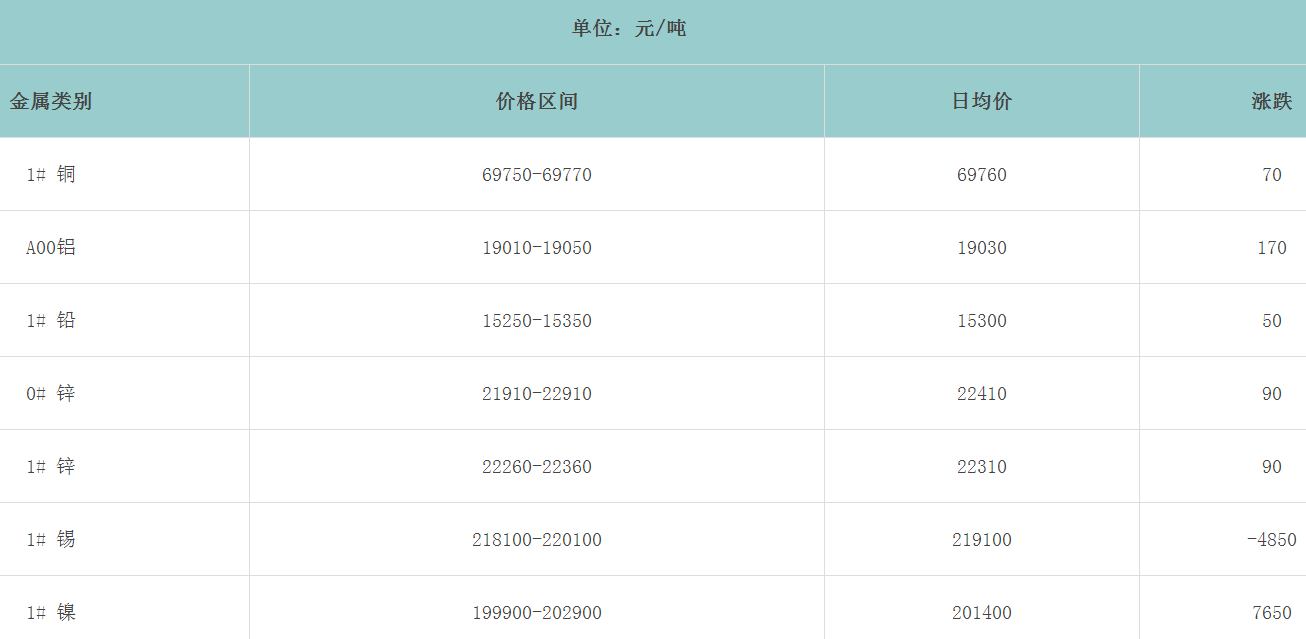Click the 金属类别 column header
Screen dimensions: 1306x639
pos(51,101)
